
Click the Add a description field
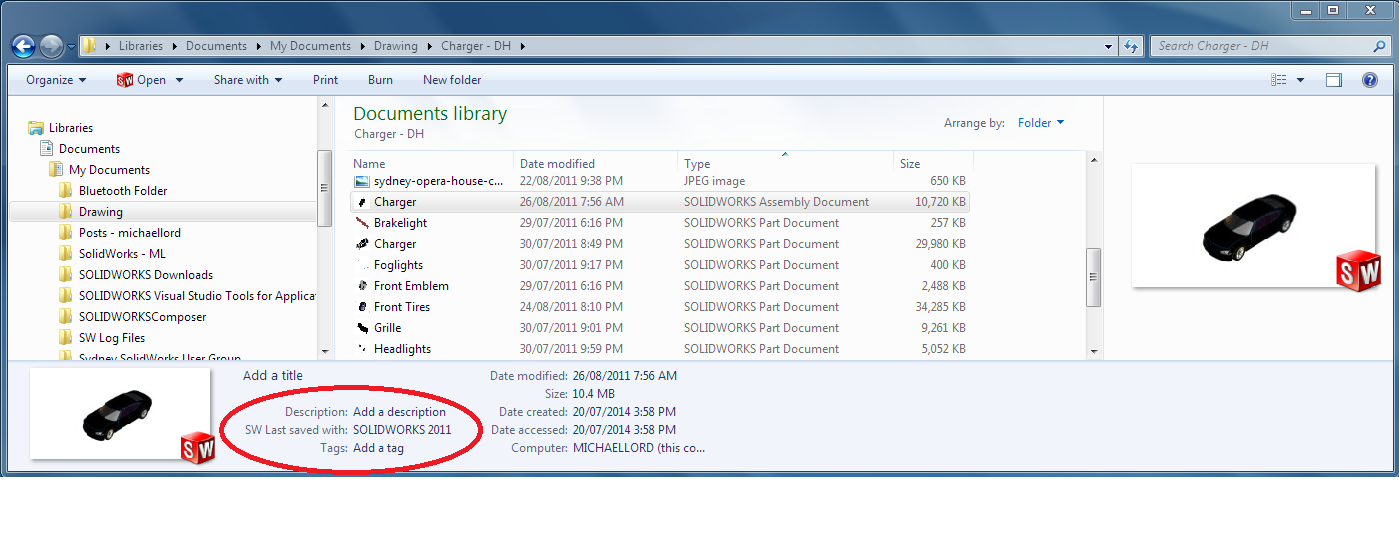(399, 412)
